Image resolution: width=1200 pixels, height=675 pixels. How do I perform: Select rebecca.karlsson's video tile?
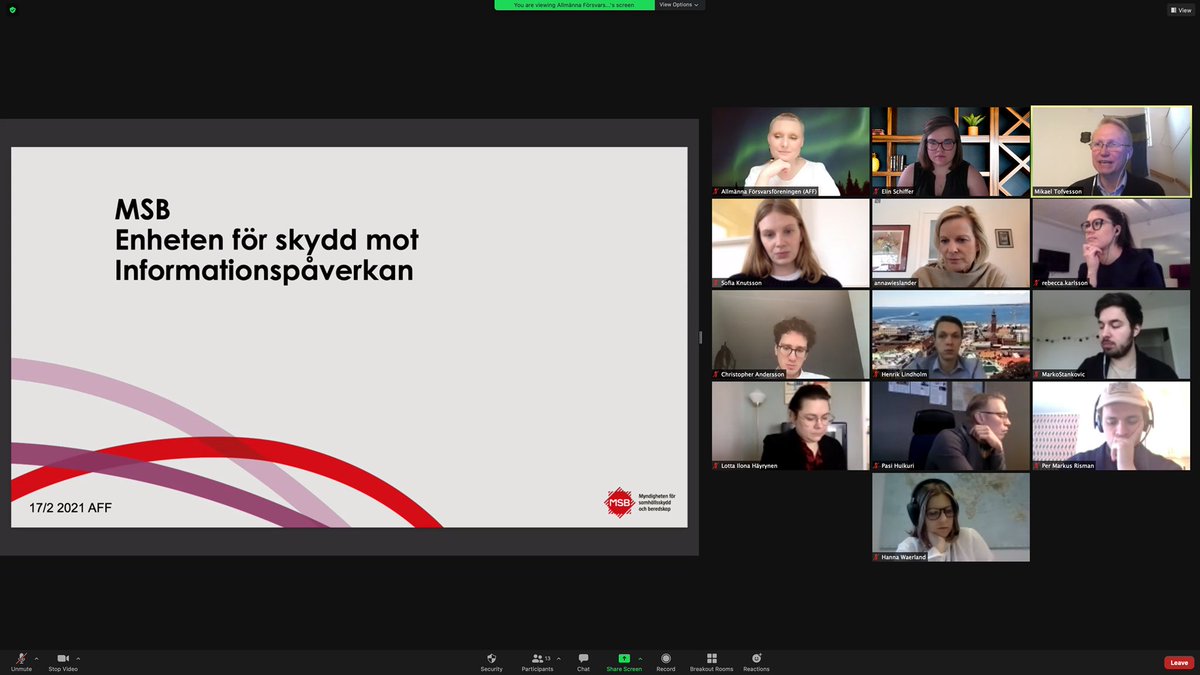click(1111, 243)
